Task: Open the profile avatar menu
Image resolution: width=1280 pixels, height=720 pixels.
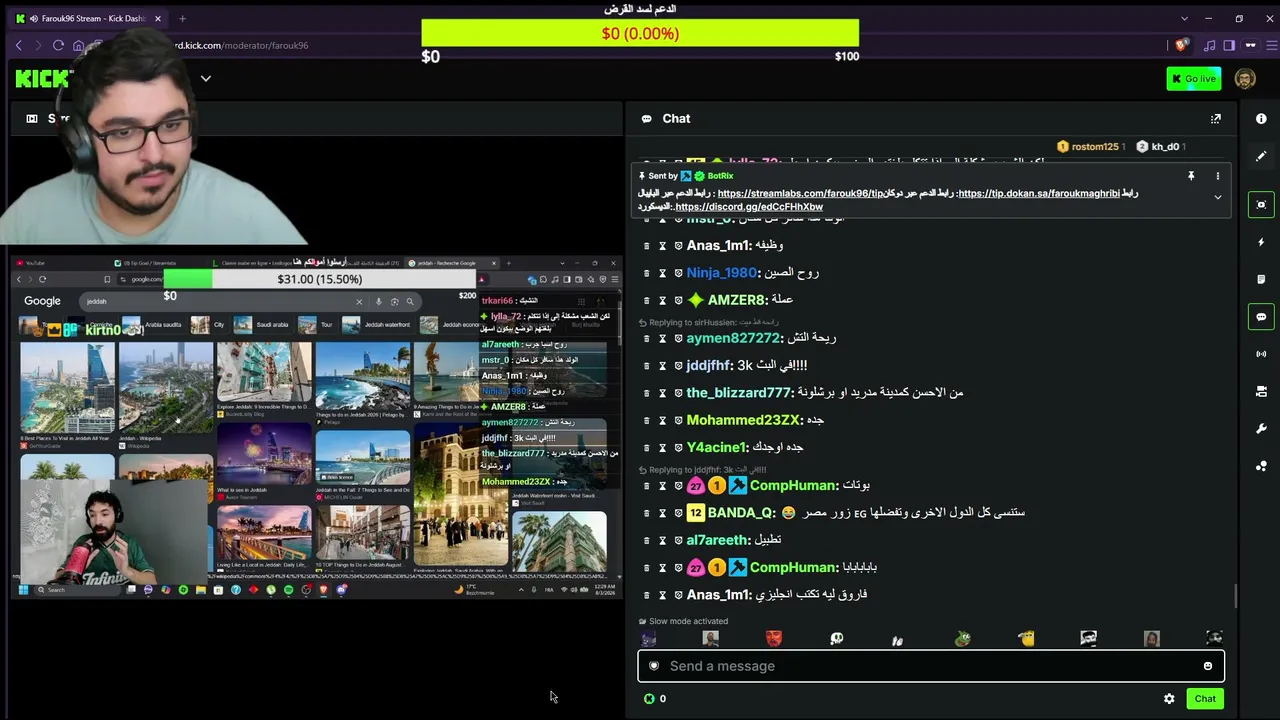Action: [x=1245, y=79]
